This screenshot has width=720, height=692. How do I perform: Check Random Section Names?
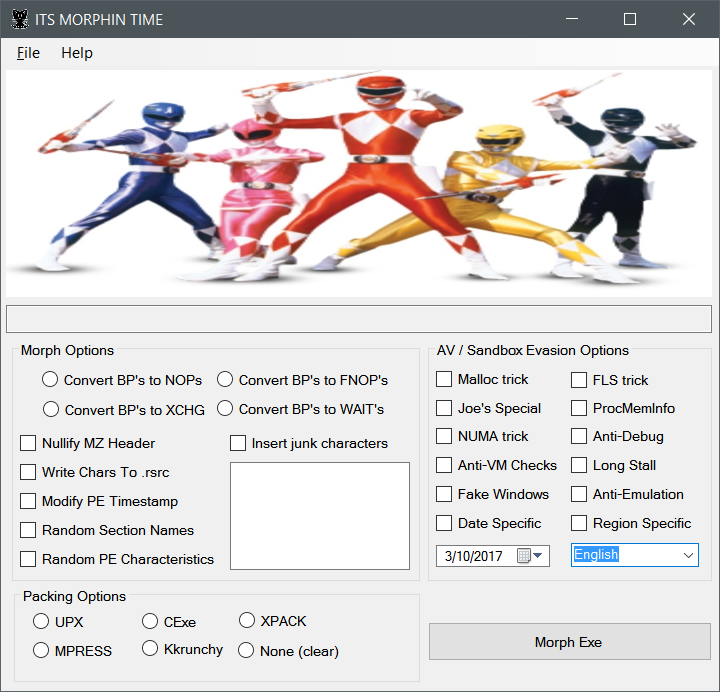(28, 530)
